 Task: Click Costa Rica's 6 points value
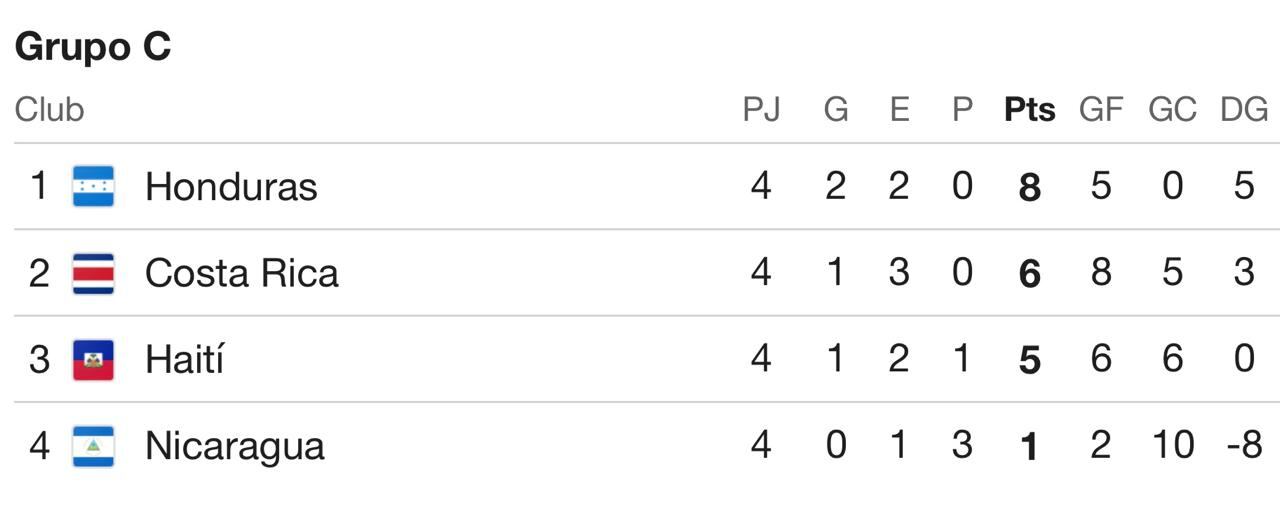point(1029,273)
